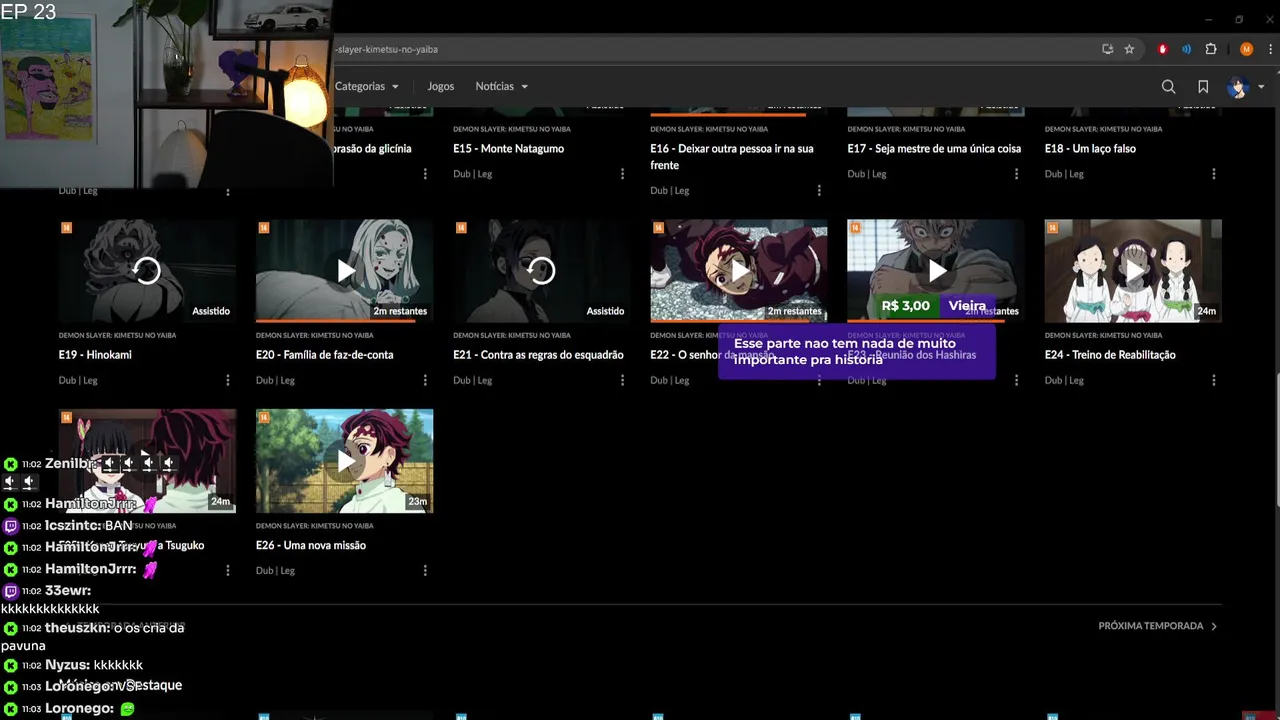Click the install app icon in address bar
The width and height of the screenshot is (1280, 720).
1107,49
